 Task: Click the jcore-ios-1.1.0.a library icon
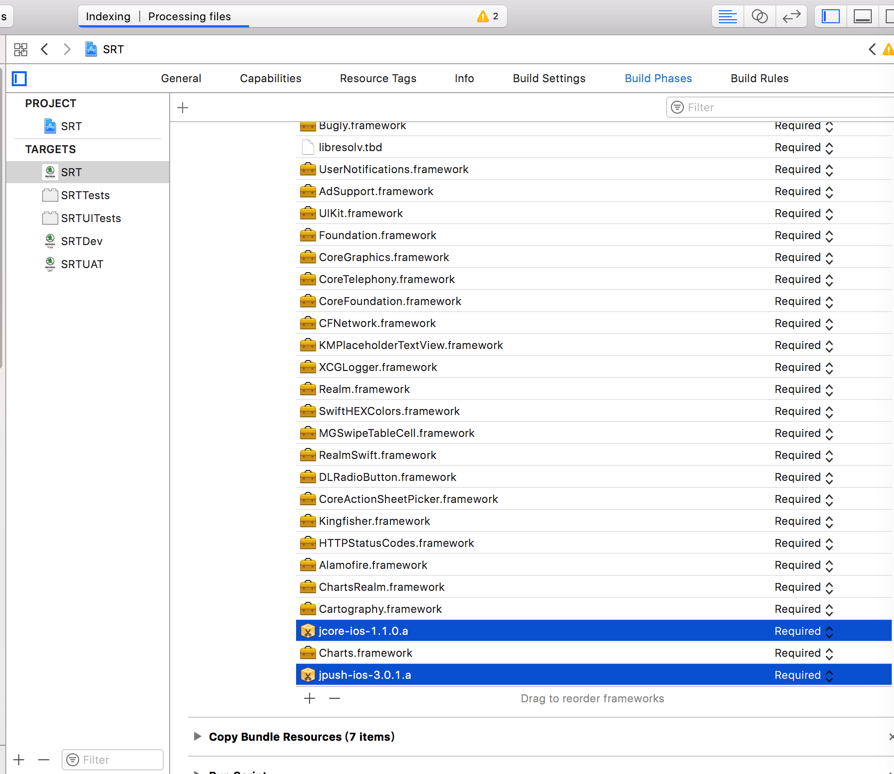(308, 631)
